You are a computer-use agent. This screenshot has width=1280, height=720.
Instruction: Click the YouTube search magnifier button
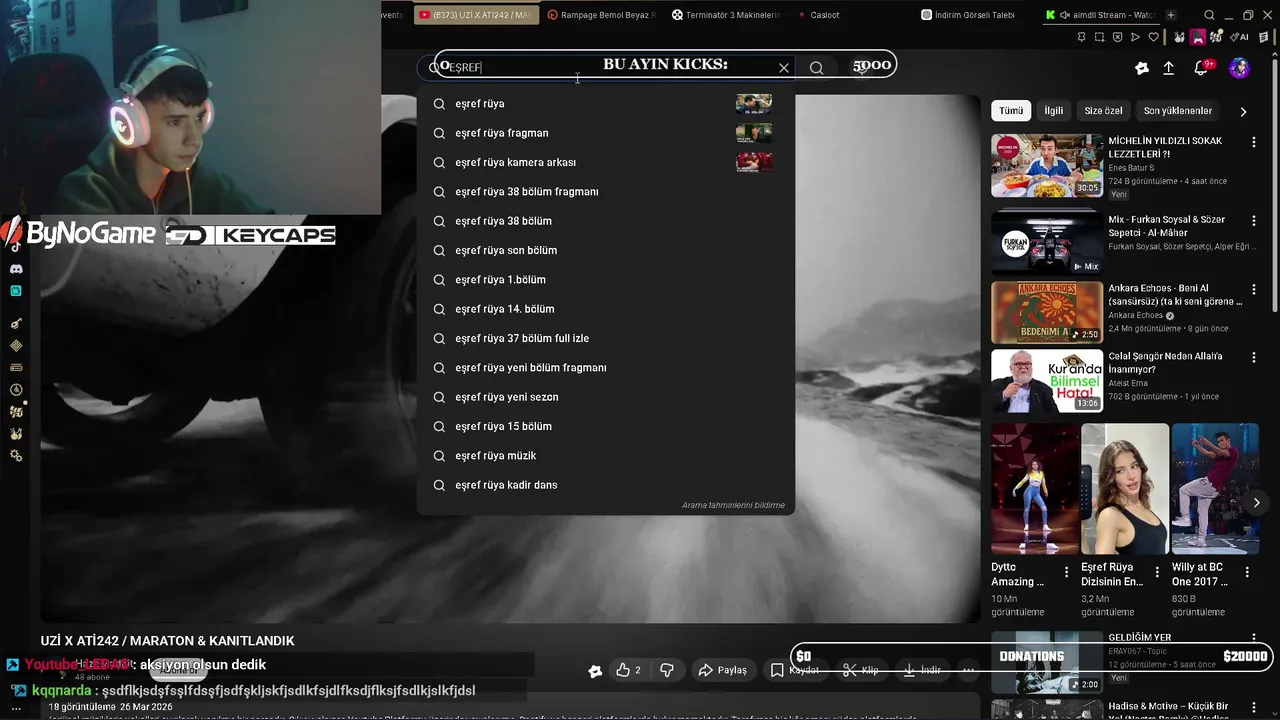[817, 68]
